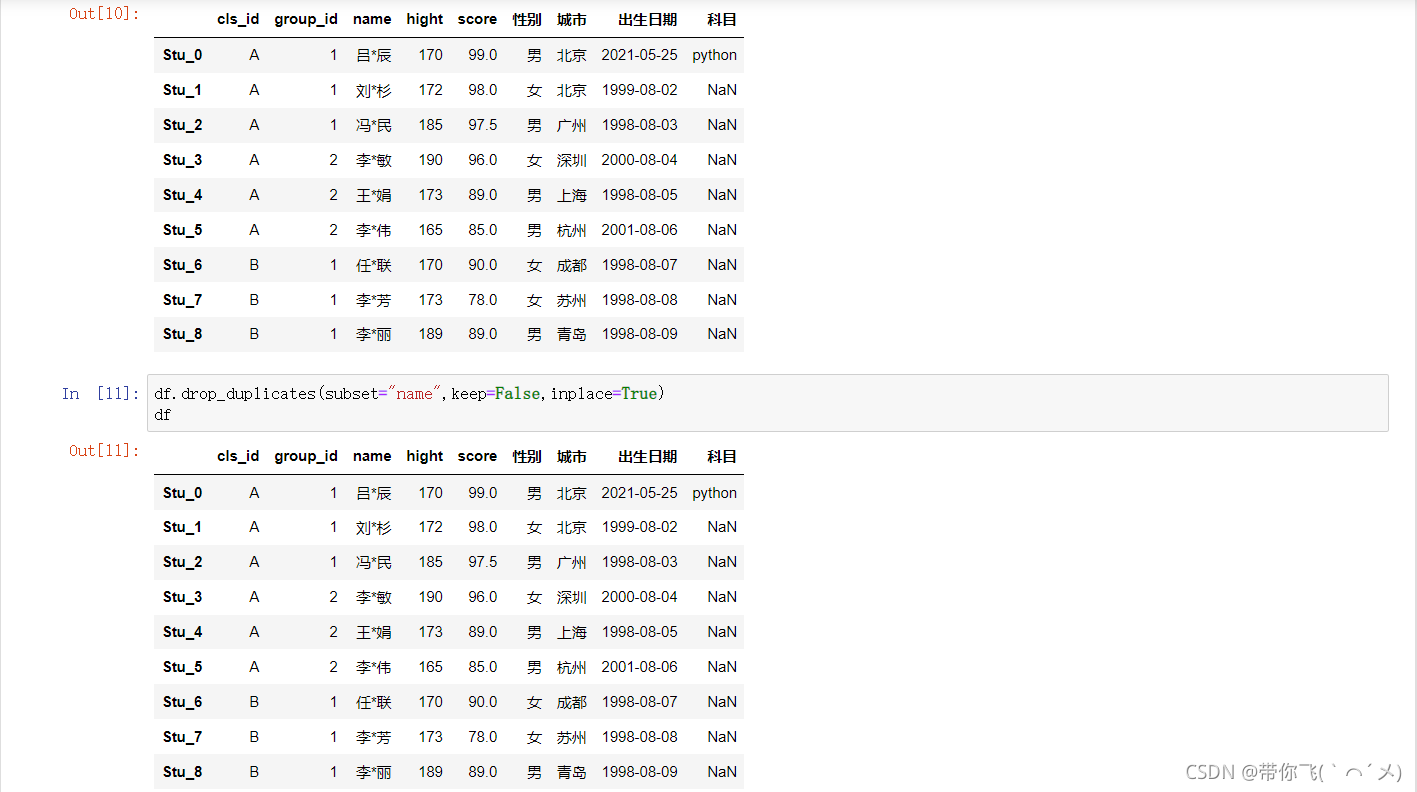Image resolution: width=1417 pixels, height=792 pixels.
Task: Click hight column header in Out[10] table
Action: pos(425,19)
